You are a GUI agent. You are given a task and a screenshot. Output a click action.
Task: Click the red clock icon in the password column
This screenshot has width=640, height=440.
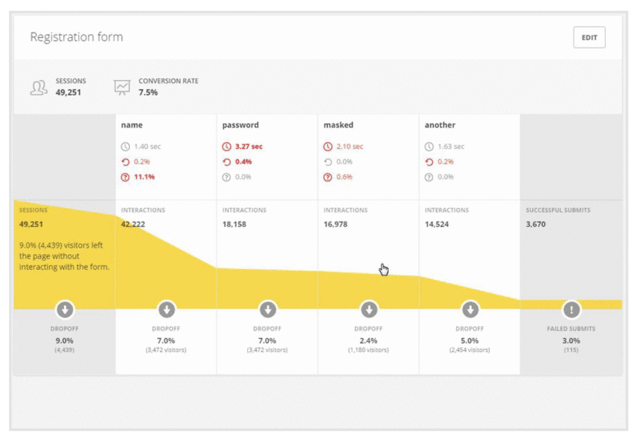227,147
